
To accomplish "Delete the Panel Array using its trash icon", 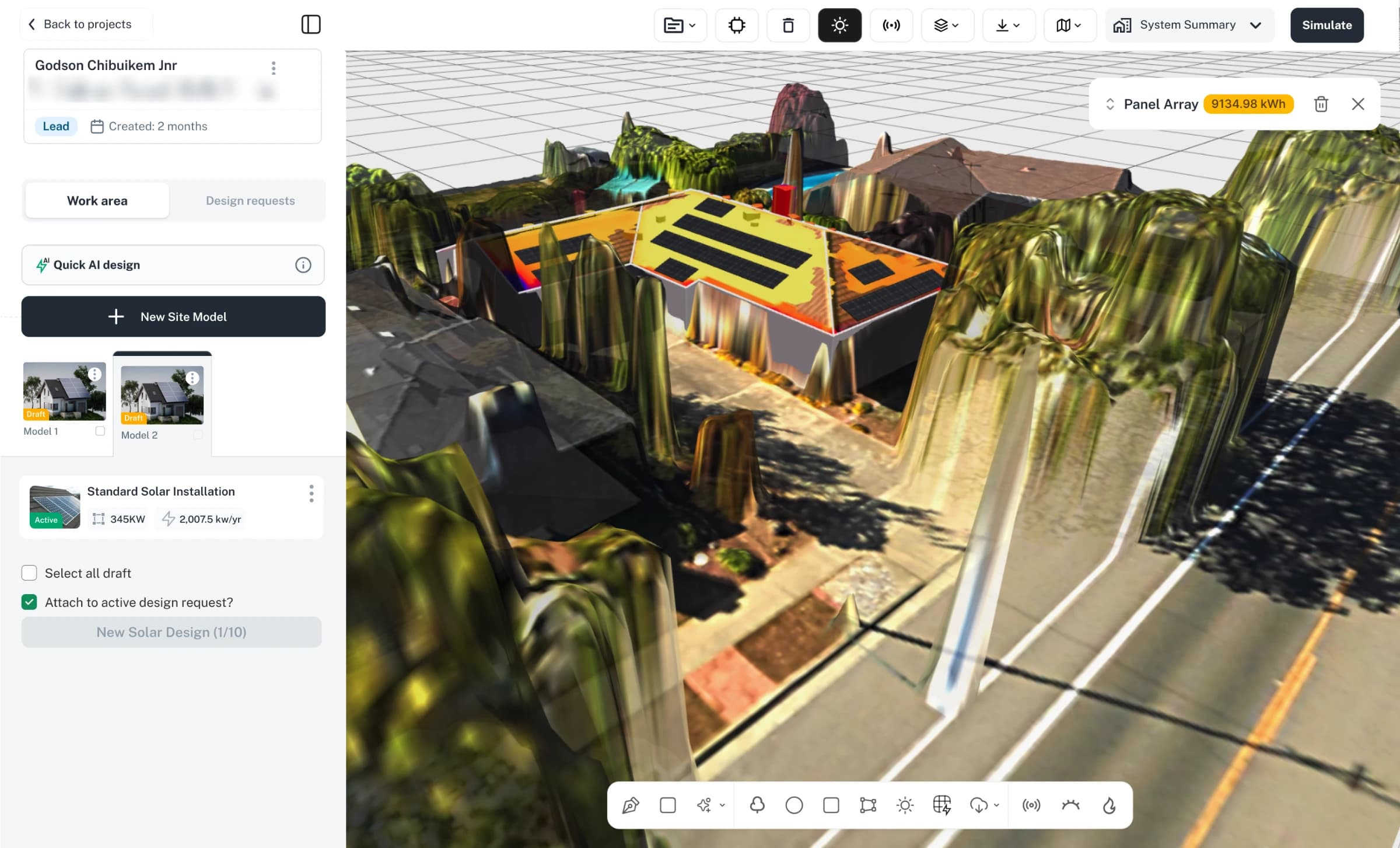I will pyautogui.click(x=1321, y=104).
